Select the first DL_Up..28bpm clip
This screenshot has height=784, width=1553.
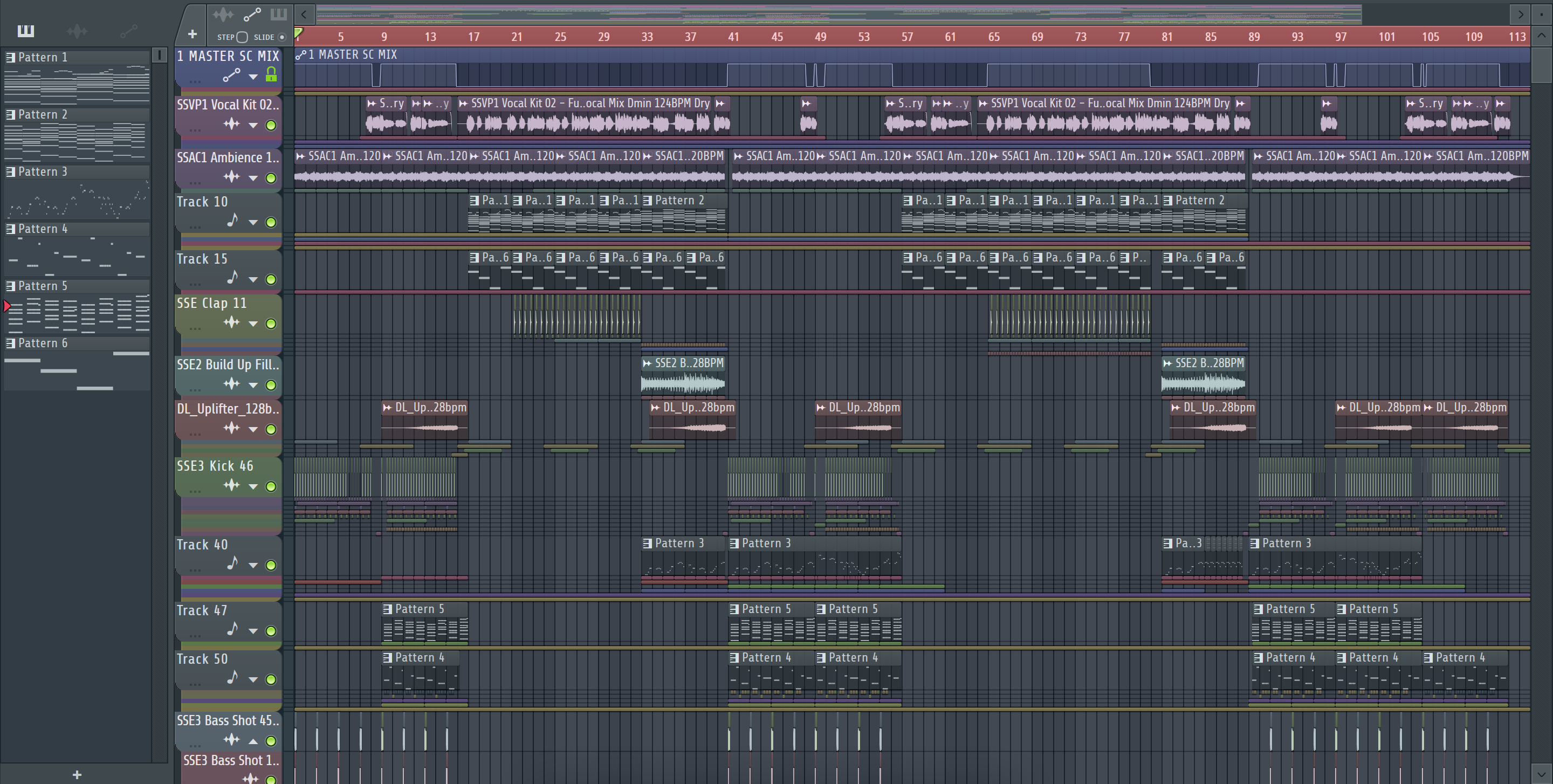424,419
